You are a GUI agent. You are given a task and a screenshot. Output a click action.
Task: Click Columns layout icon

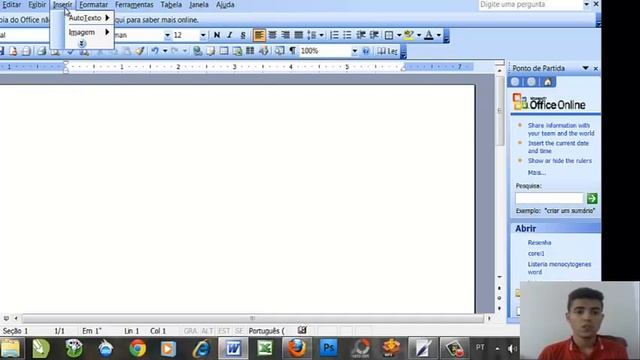[x=250, y=51]
